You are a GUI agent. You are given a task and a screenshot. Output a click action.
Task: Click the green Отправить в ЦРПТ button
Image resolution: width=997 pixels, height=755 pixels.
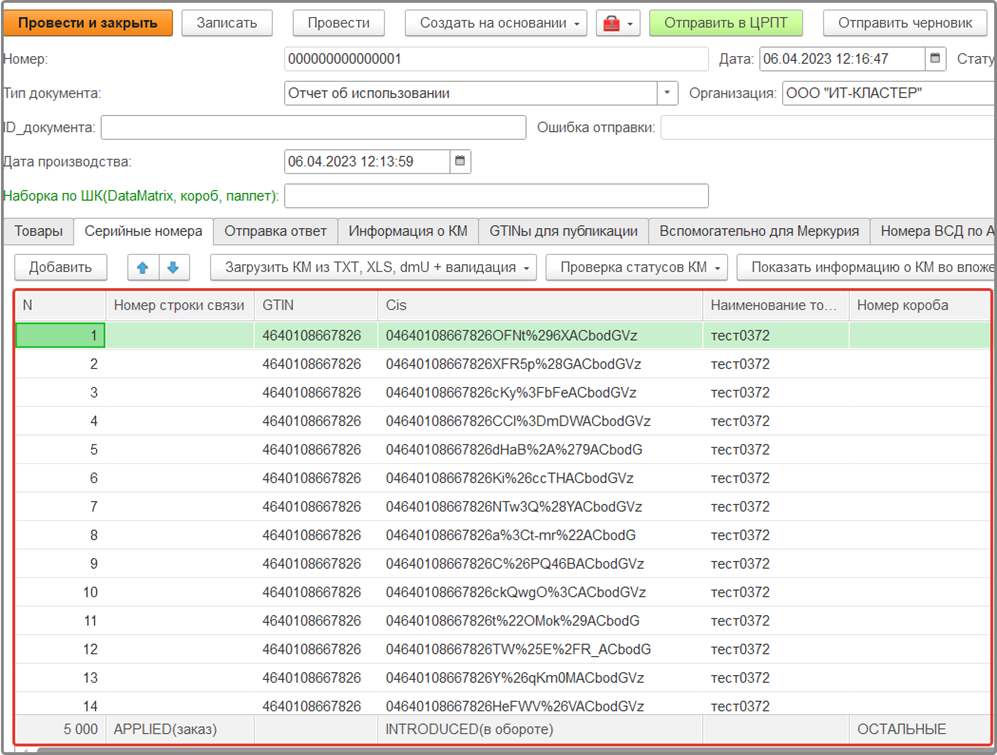[725, 24]
